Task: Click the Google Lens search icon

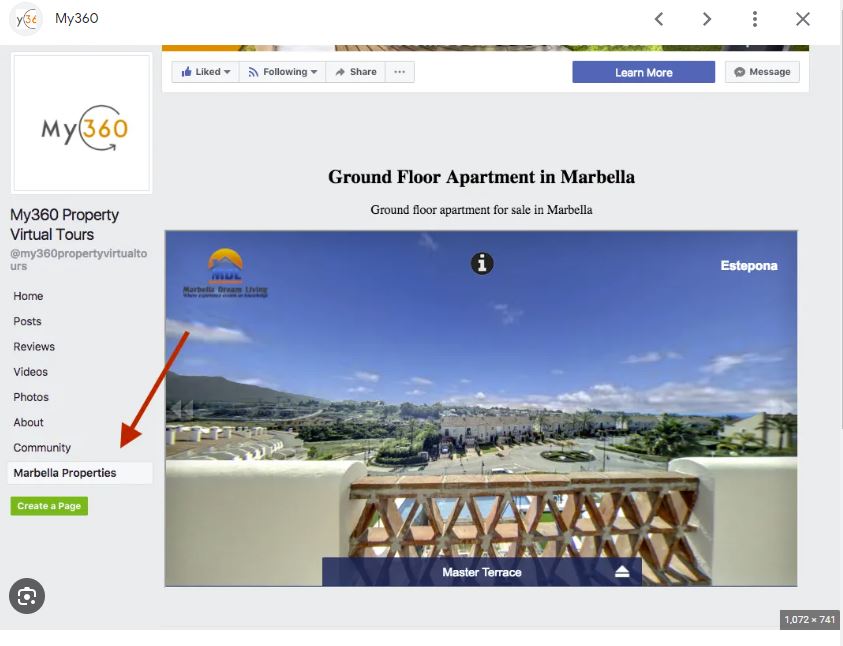Action: 27,597
